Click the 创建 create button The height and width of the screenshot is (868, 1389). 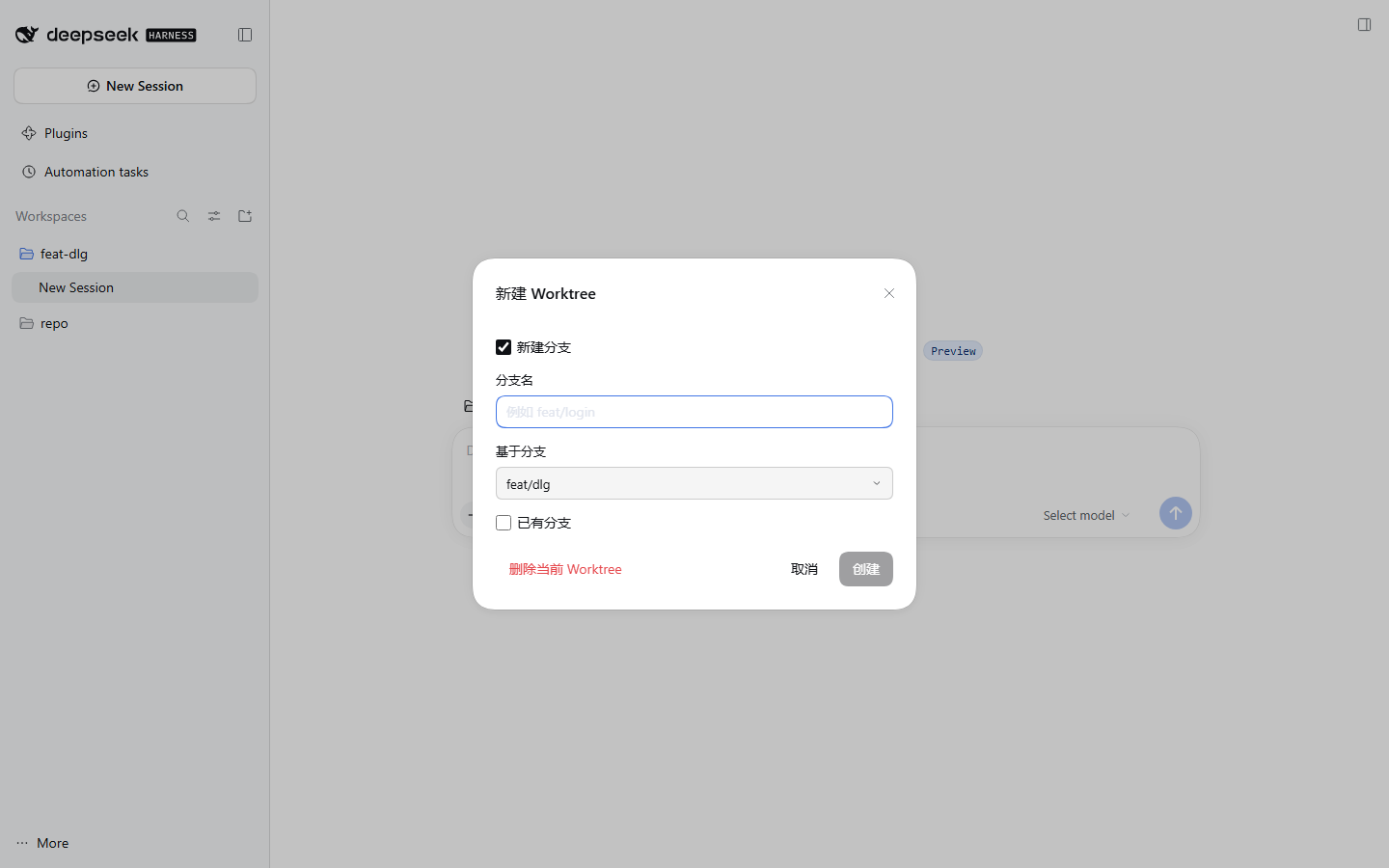tap(866, 569)
